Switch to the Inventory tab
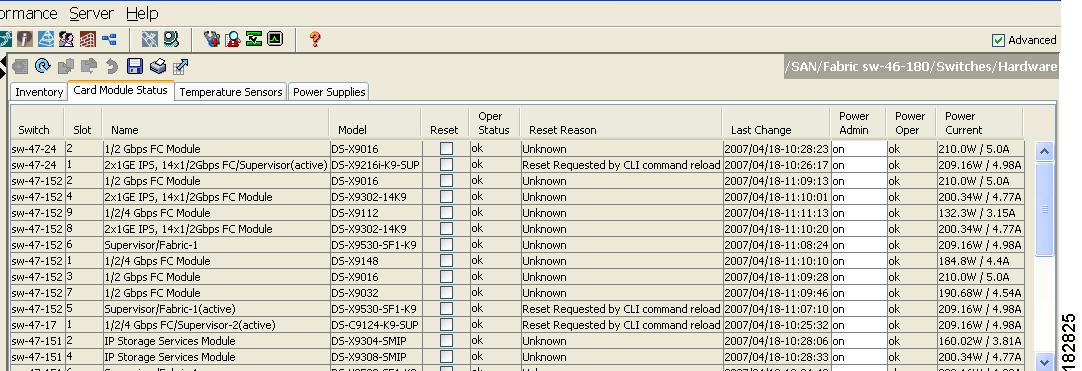Image resolution: width=1082 pixels, height=371 pixels. coord(39,92)
